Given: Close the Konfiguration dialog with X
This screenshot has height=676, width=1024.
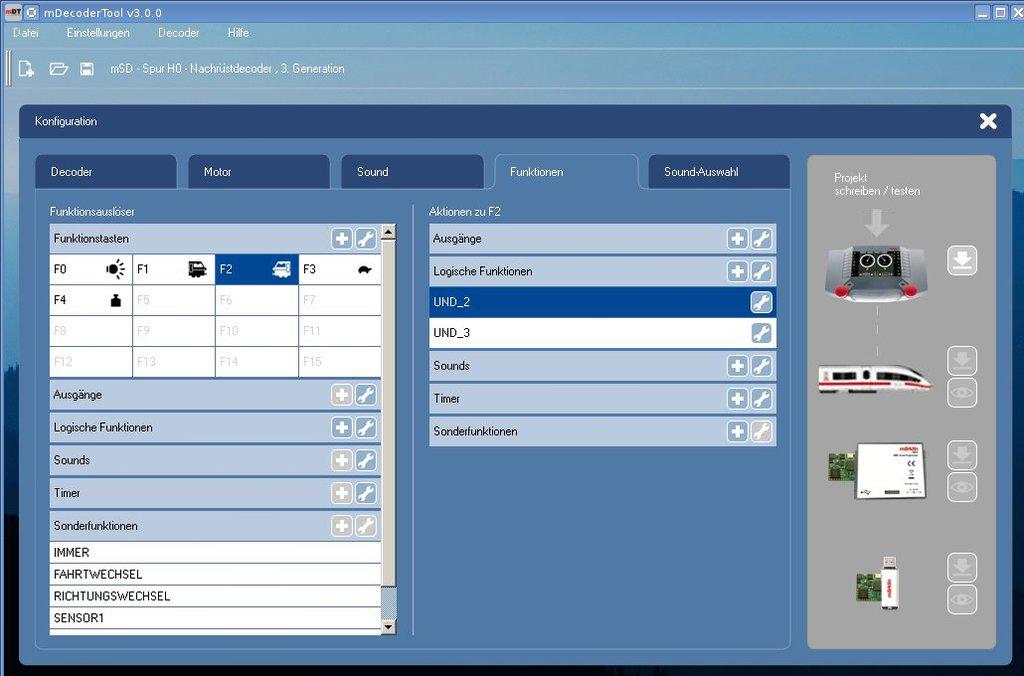Looking at the screenshot, I should 988,121.
